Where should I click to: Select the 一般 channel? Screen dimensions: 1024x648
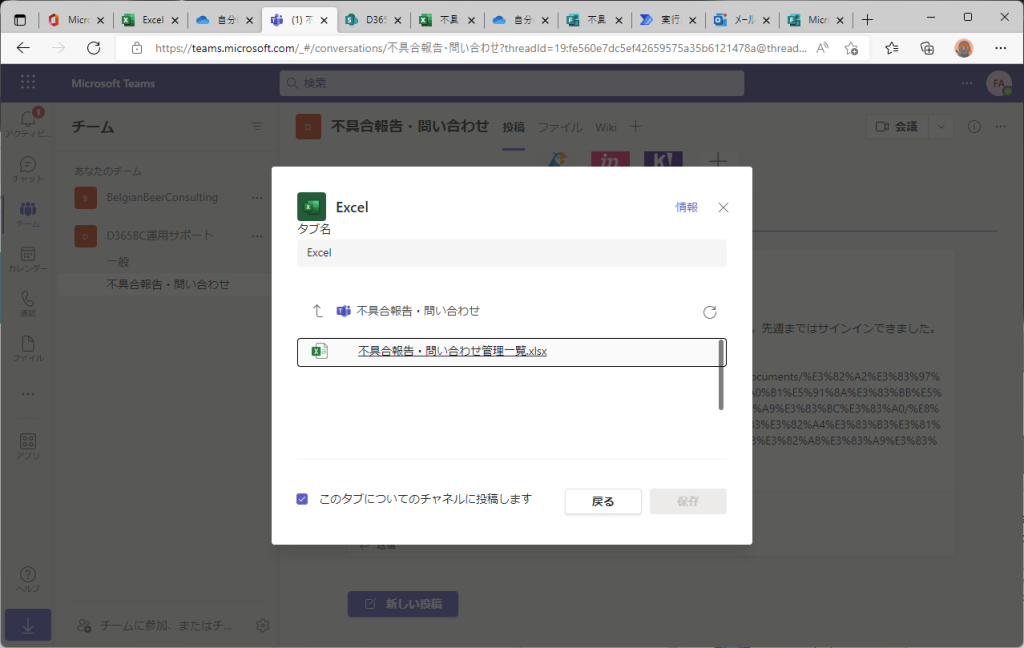pos(118,261)
